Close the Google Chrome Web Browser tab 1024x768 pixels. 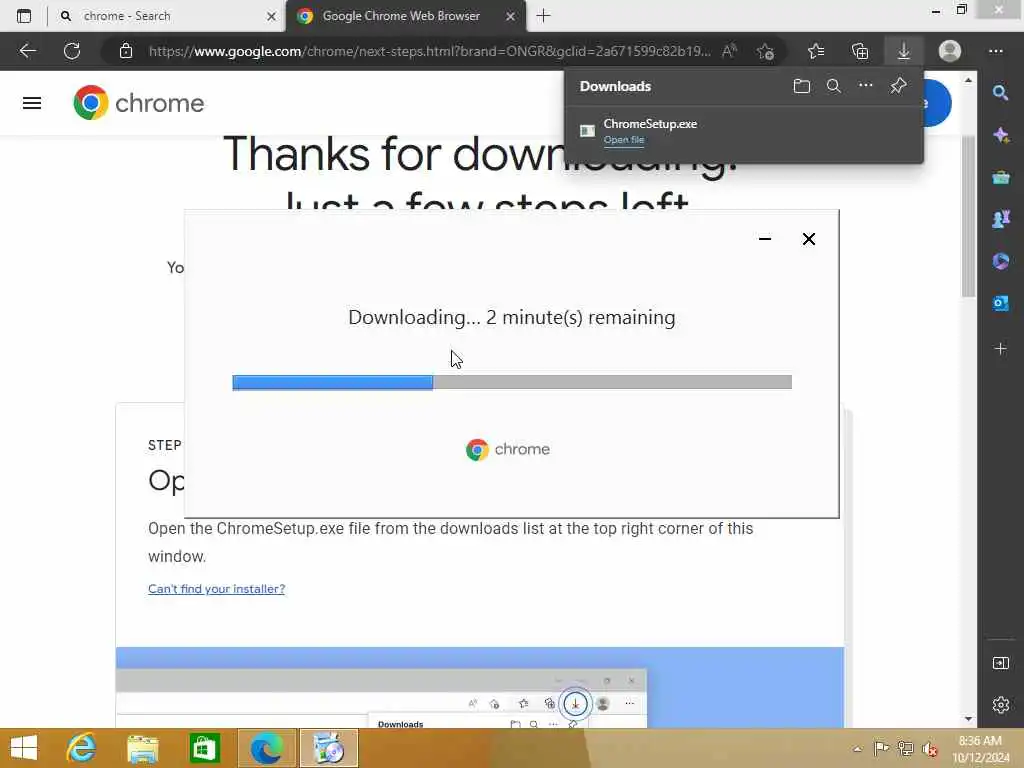[x=511, y=16]
